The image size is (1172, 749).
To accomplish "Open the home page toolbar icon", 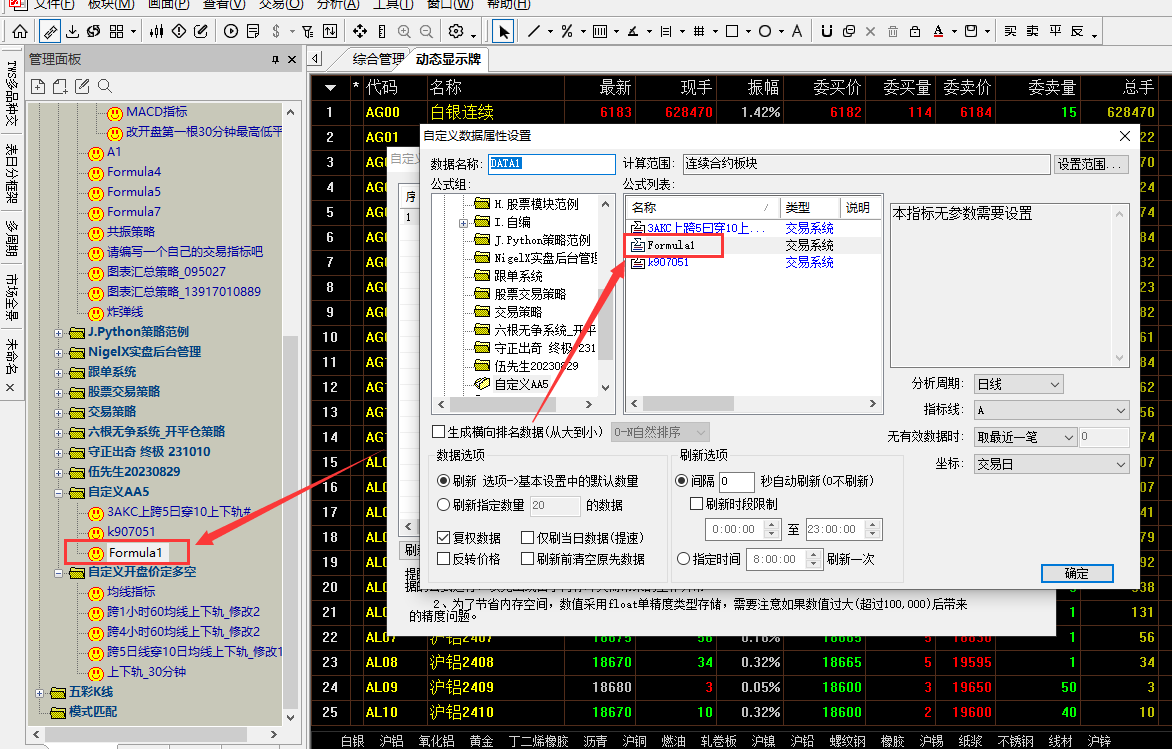I will point(20,31).
